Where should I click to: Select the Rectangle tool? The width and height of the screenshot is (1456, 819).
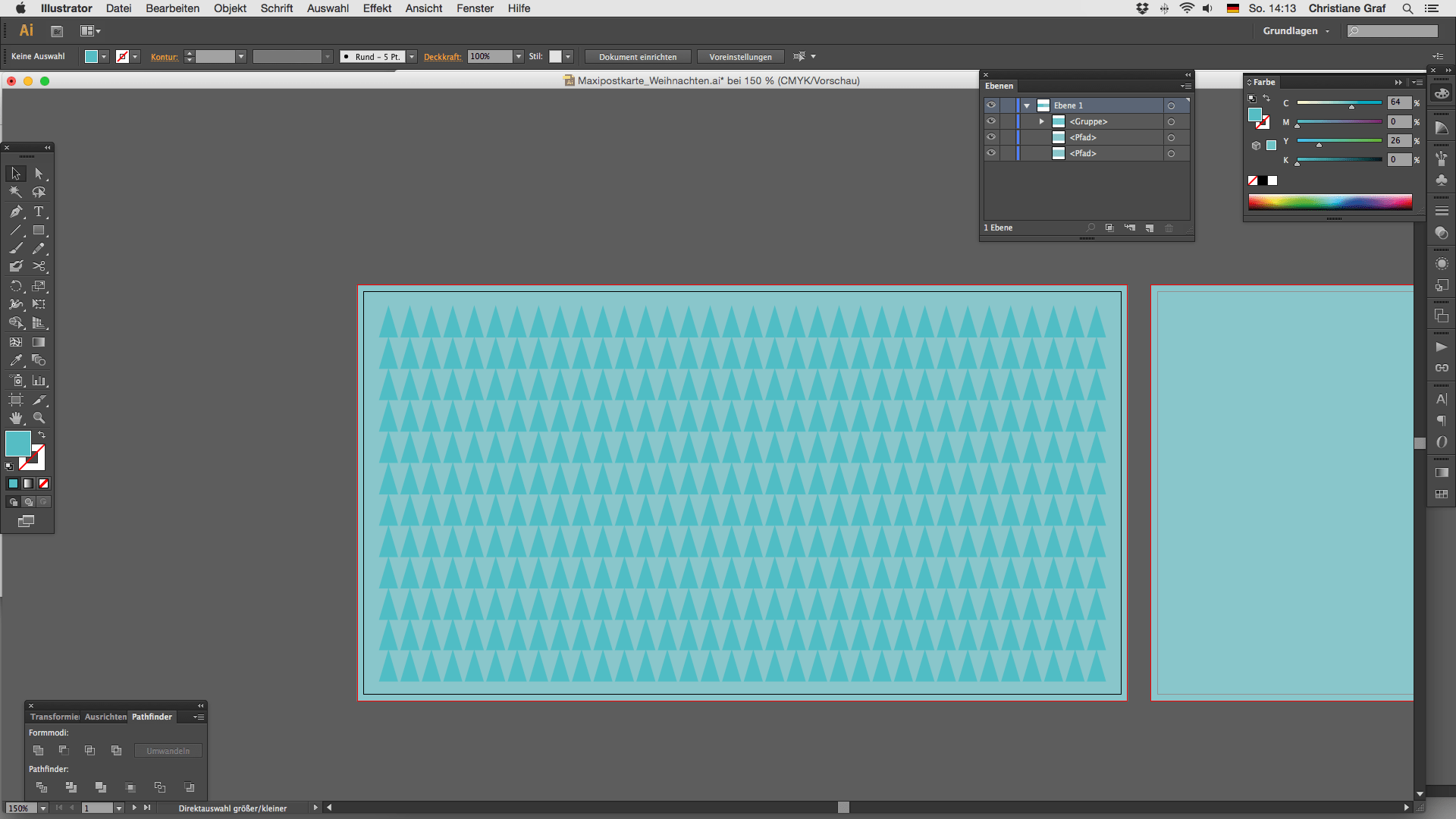pyautogui.click(x=39, y=231)
